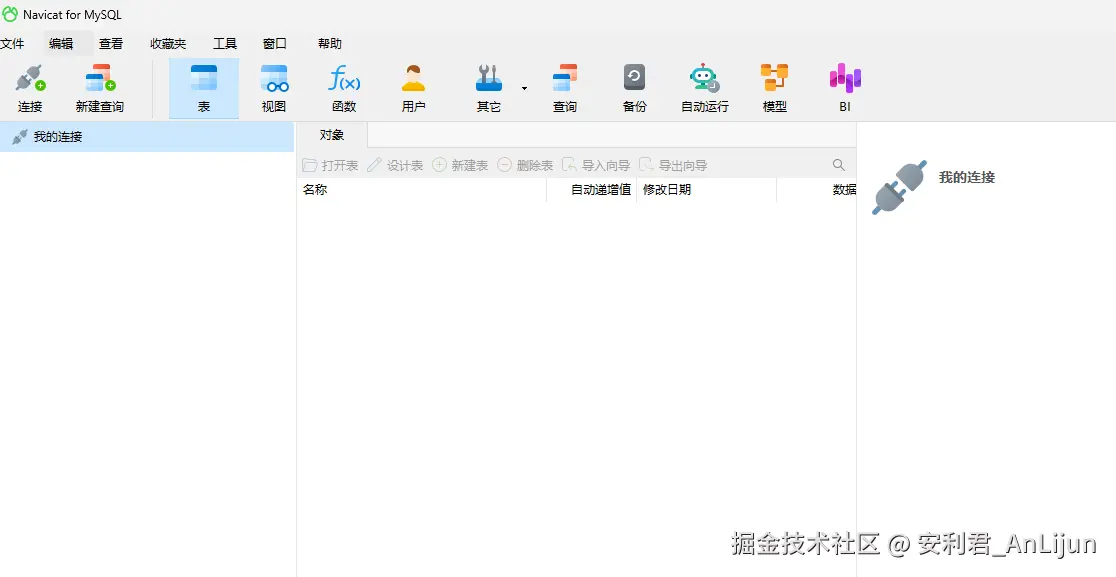The image size is (1116, 577).
Task: Open the 函数 (Function) objects
Action: pyautogui.click(x=344, y=89)
